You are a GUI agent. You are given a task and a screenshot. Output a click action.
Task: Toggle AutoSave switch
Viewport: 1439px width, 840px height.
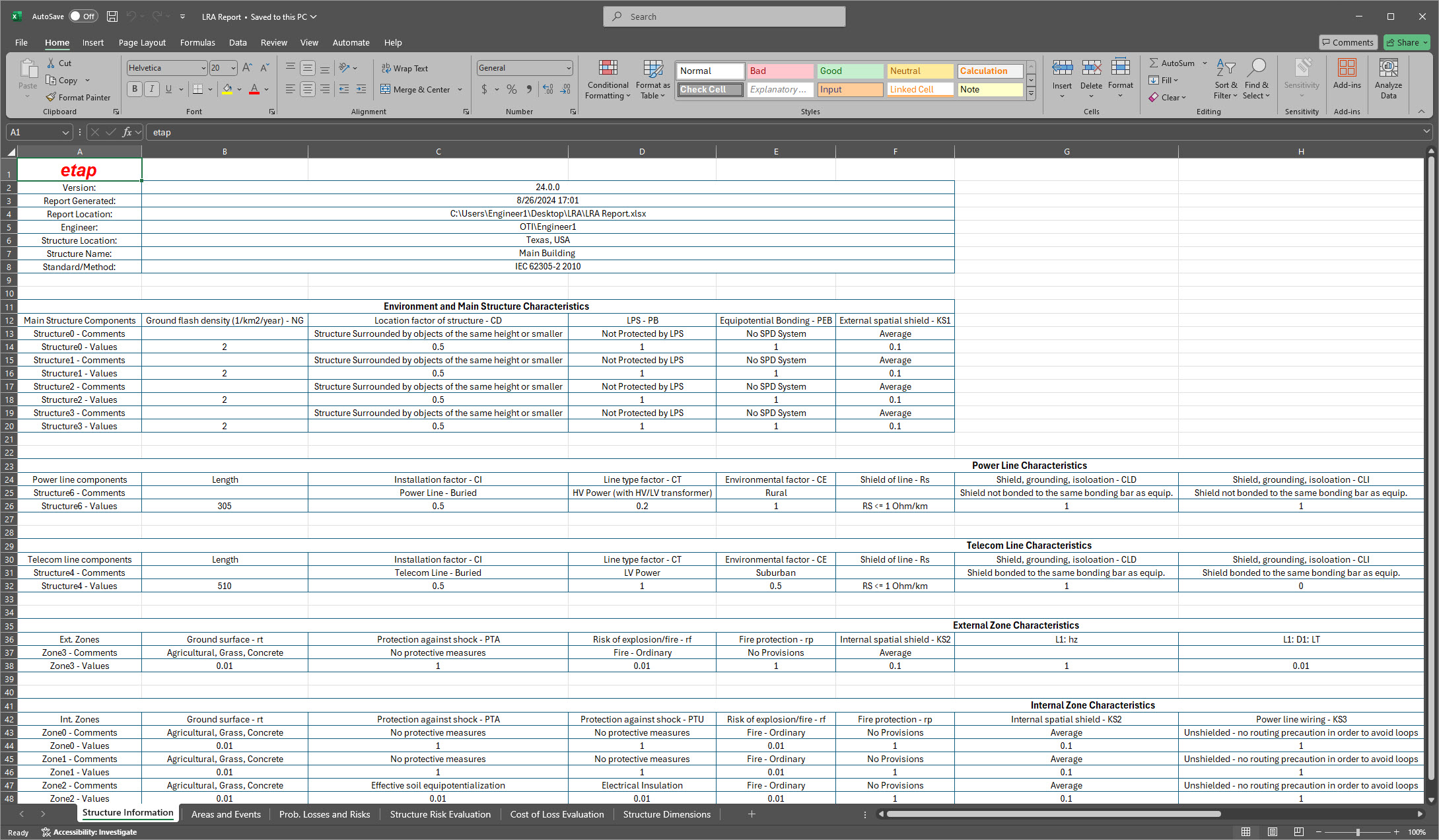point(83,17)
